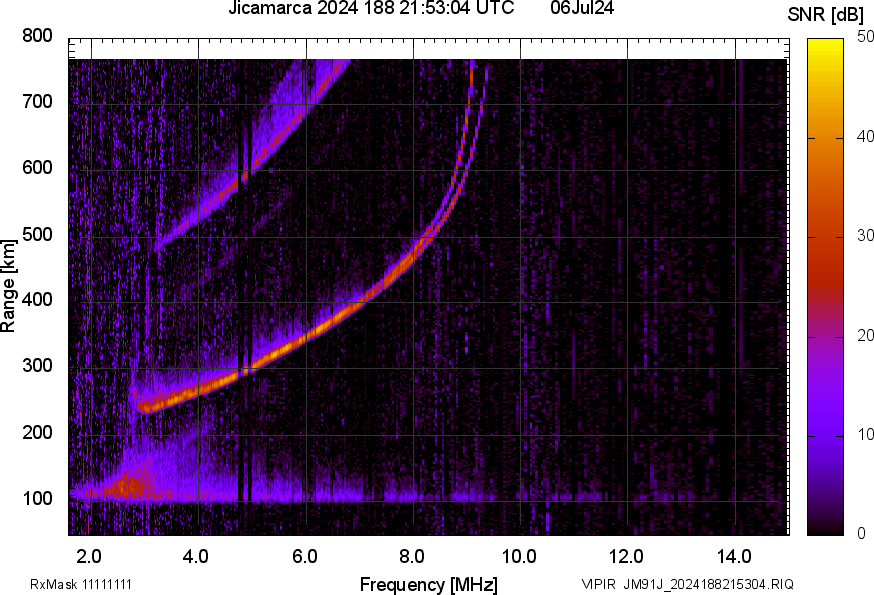Click the frequency axis value '12.0'
874x595 pixels.
pyautogui.click(x=627, y=557)
